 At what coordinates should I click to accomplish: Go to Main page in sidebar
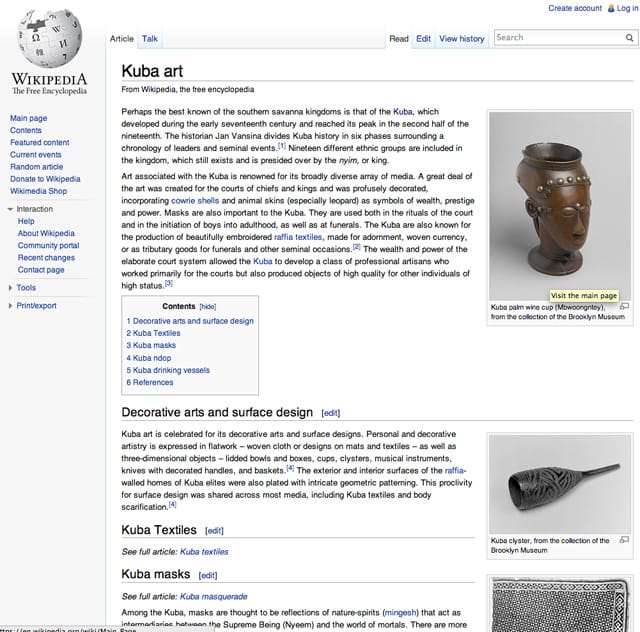coord(29,118)
